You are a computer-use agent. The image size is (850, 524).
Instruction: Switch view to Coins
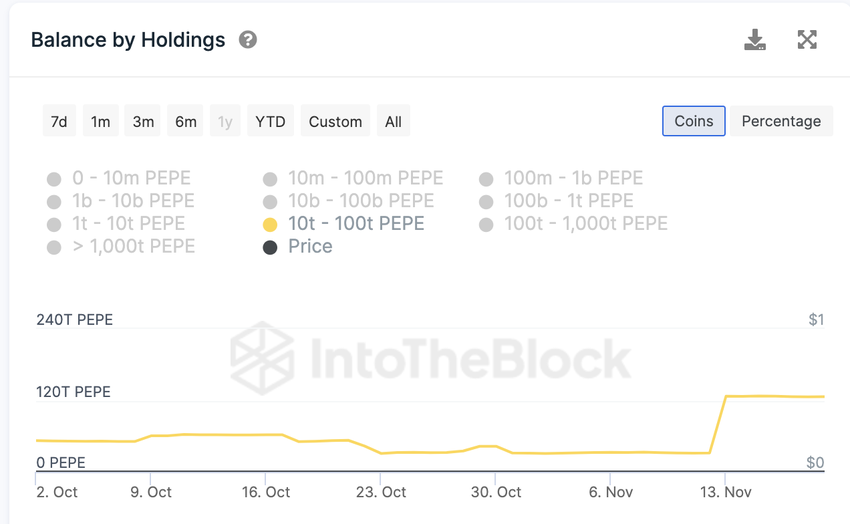(693, 121)
